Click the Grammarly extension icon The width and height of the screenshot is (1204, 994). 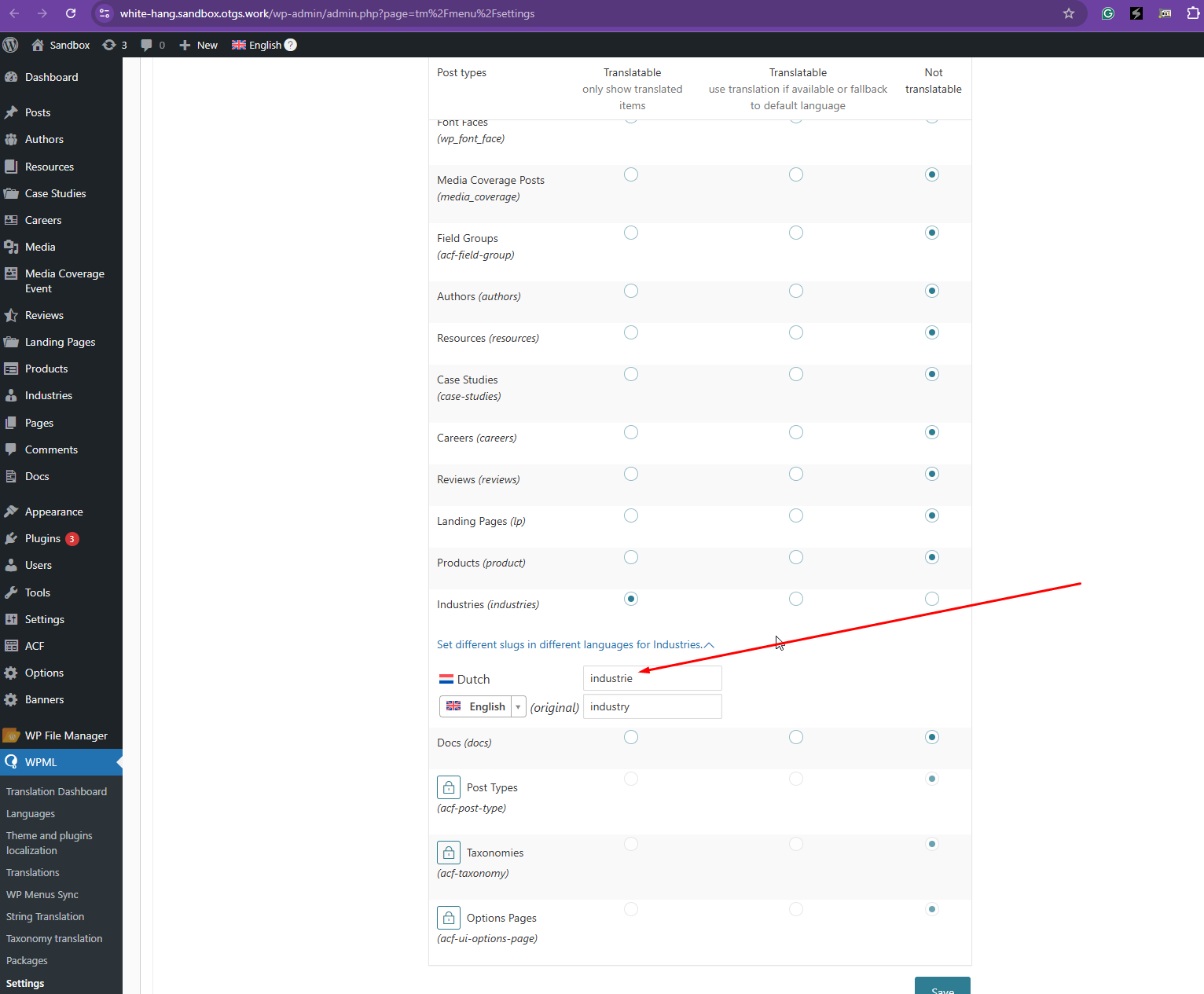click(x=1107, y=13)
